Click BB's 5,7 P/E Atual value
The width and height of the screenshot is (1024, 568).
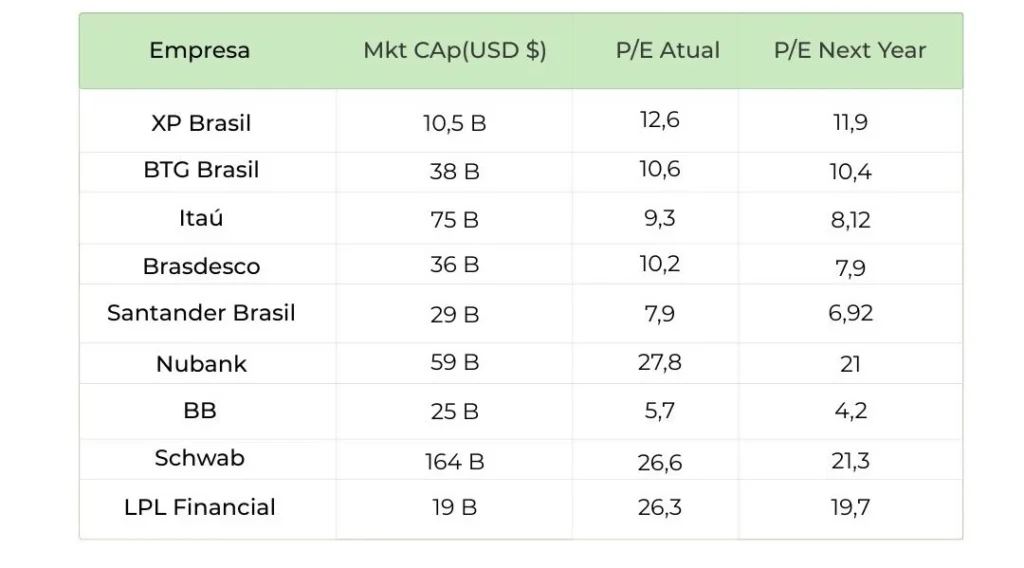pos(660,410)
